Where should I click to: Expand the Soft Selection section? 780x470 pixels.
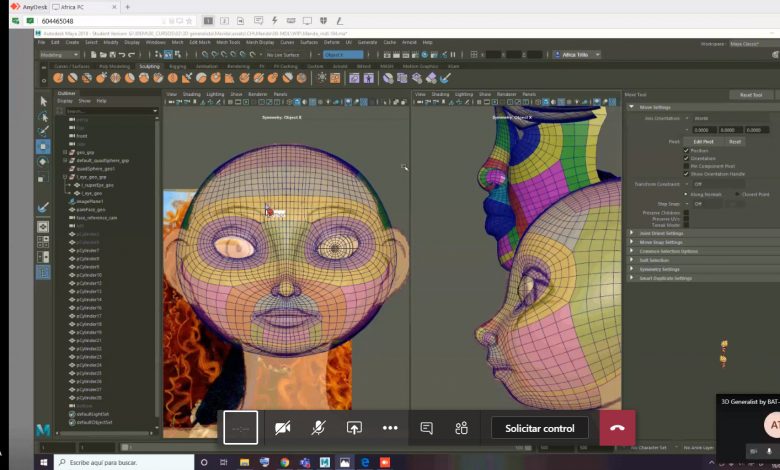[632, 260]
